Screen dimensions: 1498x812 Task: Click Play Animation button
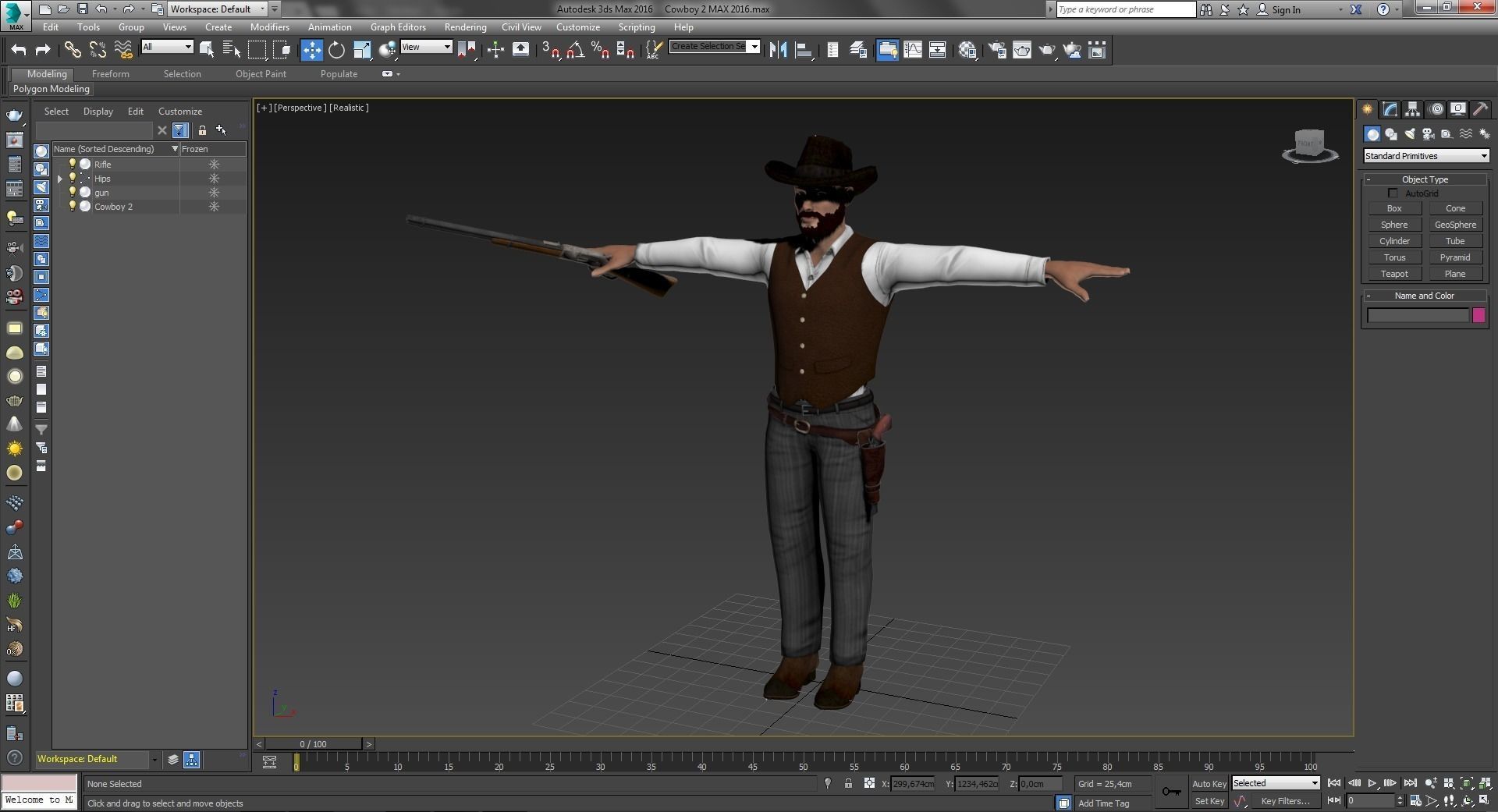coord(1372,783)
